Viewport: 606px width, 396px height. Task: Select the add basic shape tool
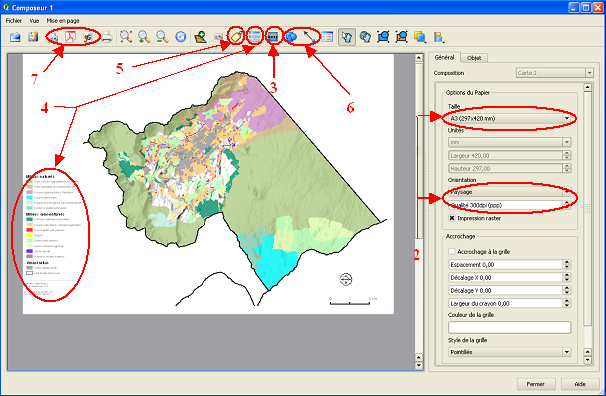pyautogui.click(x=291, y=37)
